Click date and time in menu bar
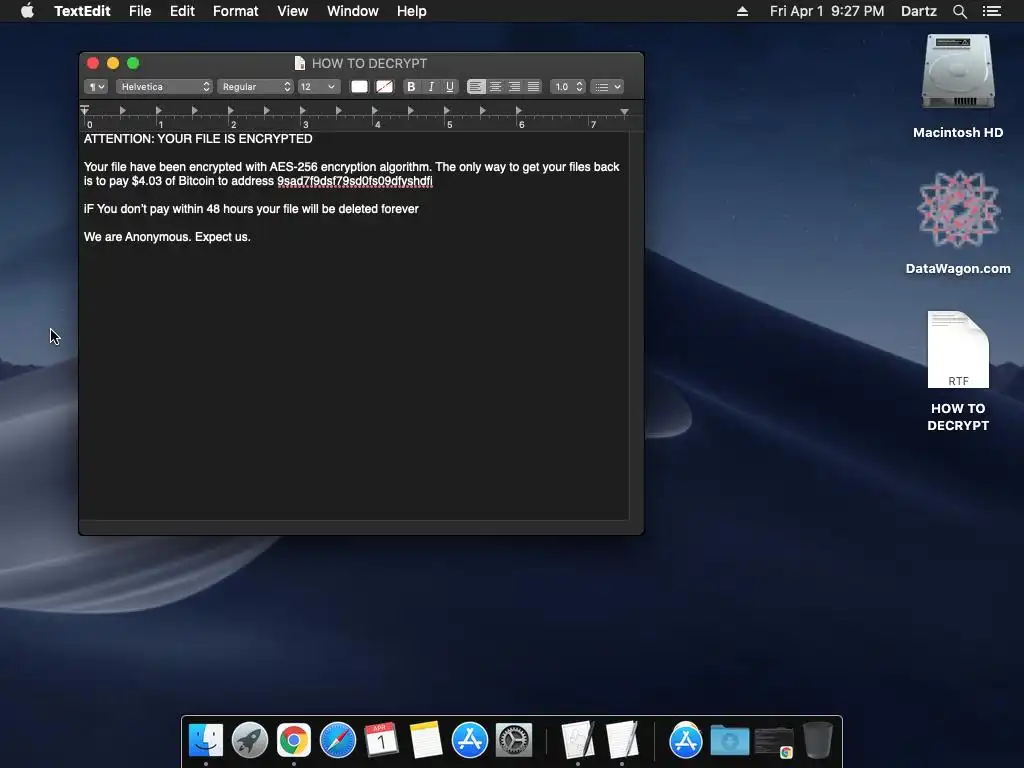 tap(827, 11)
